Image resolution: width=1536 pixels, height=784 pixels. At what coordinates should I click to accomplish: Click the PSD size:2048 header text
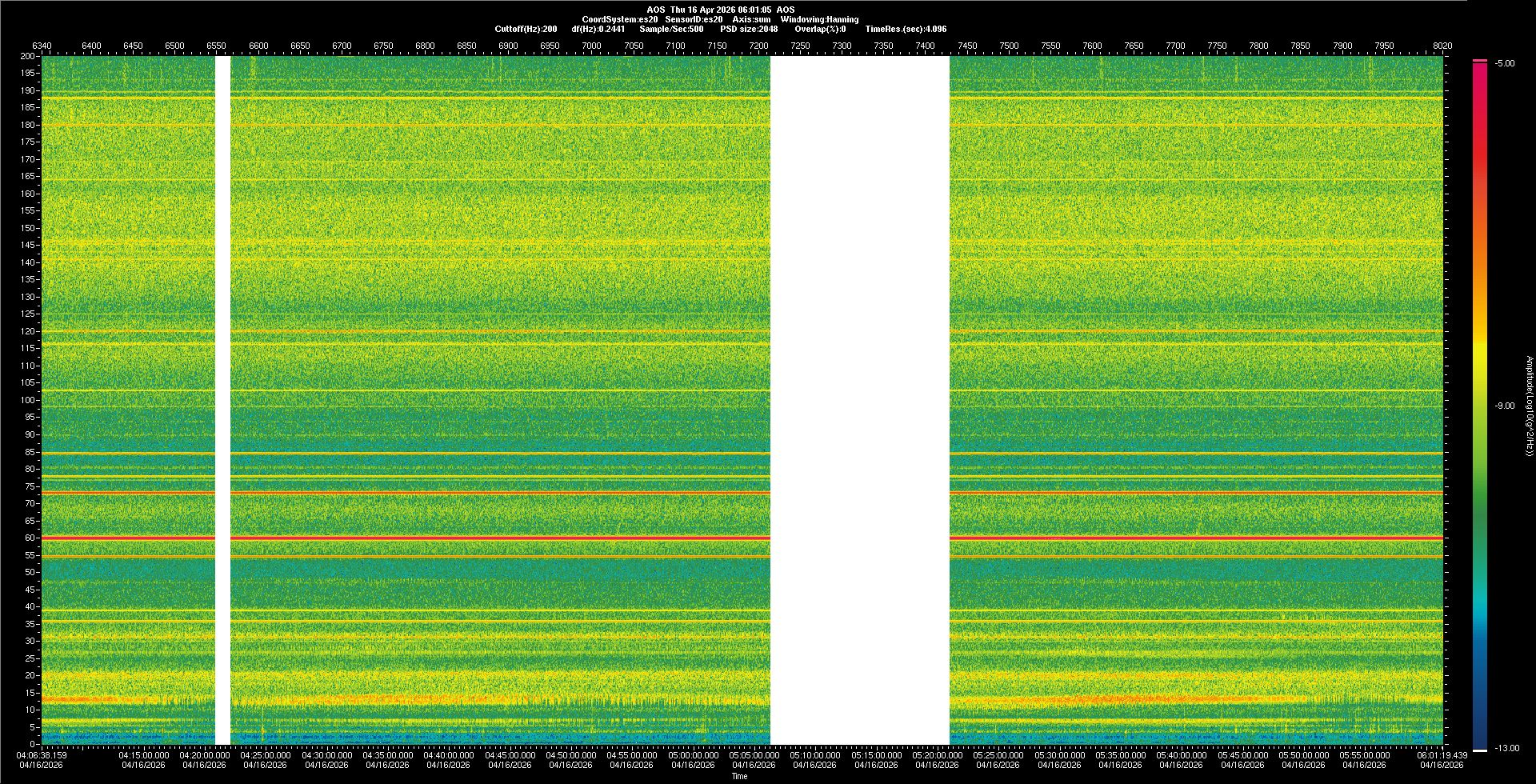coord(749,29)
